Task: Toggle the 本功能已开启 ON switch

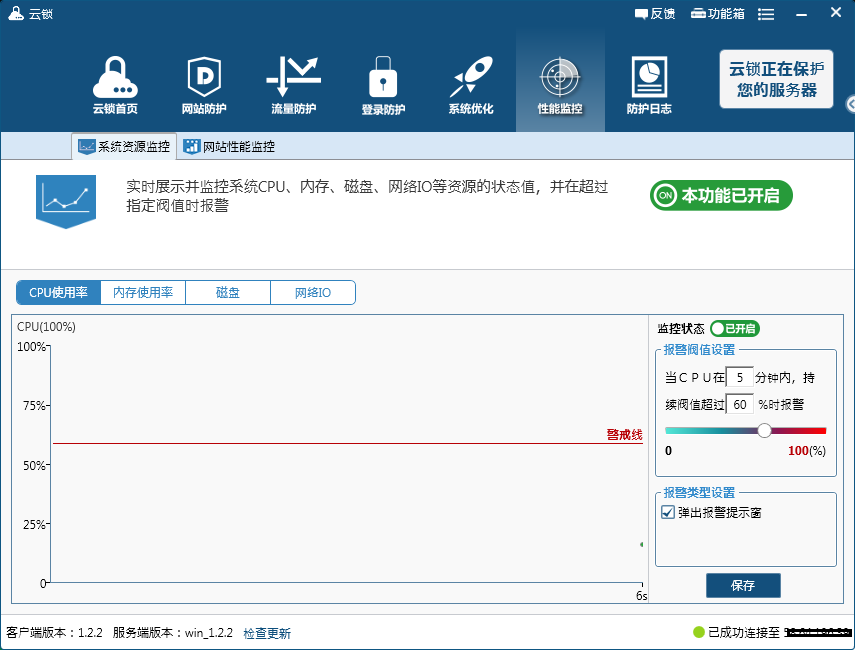Action: pyautogui.click(x=721, y=195)
